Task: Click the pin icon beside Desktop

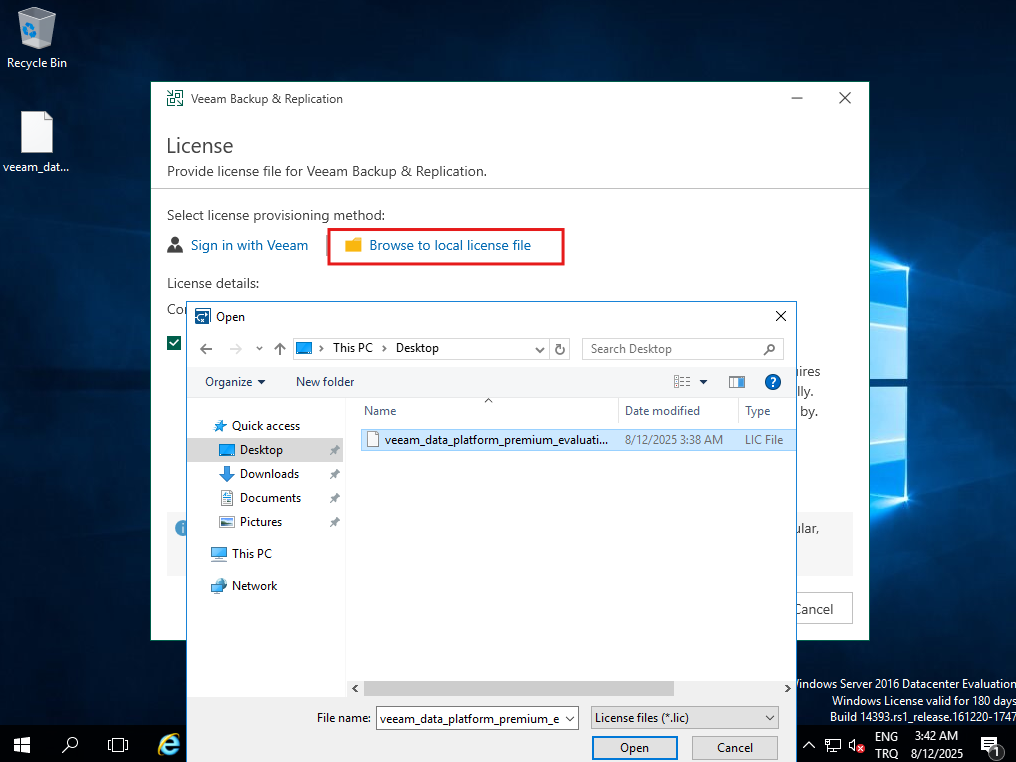Action: point(334,450)
